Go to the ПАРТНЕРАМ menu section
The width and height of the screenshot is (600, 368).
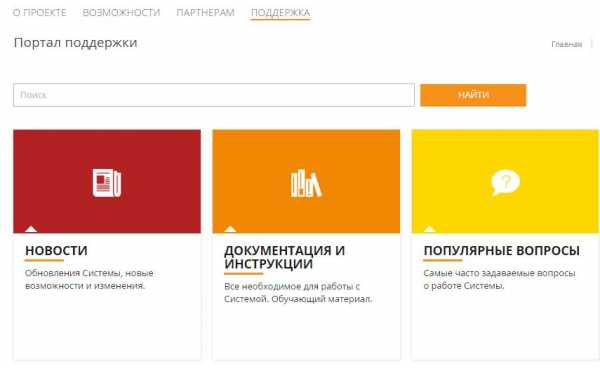click(205, 13)
